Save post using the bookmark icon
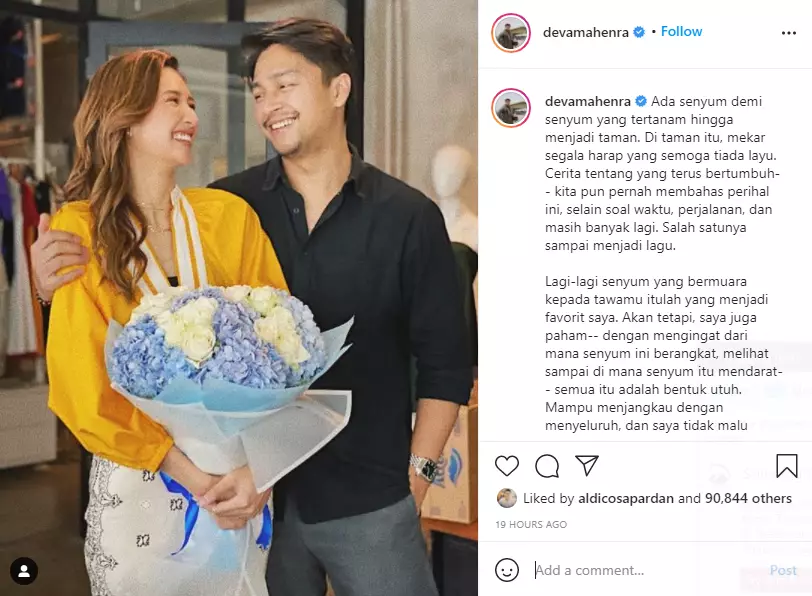Screen dimensions: 812x596 click(x=787, y=466)
